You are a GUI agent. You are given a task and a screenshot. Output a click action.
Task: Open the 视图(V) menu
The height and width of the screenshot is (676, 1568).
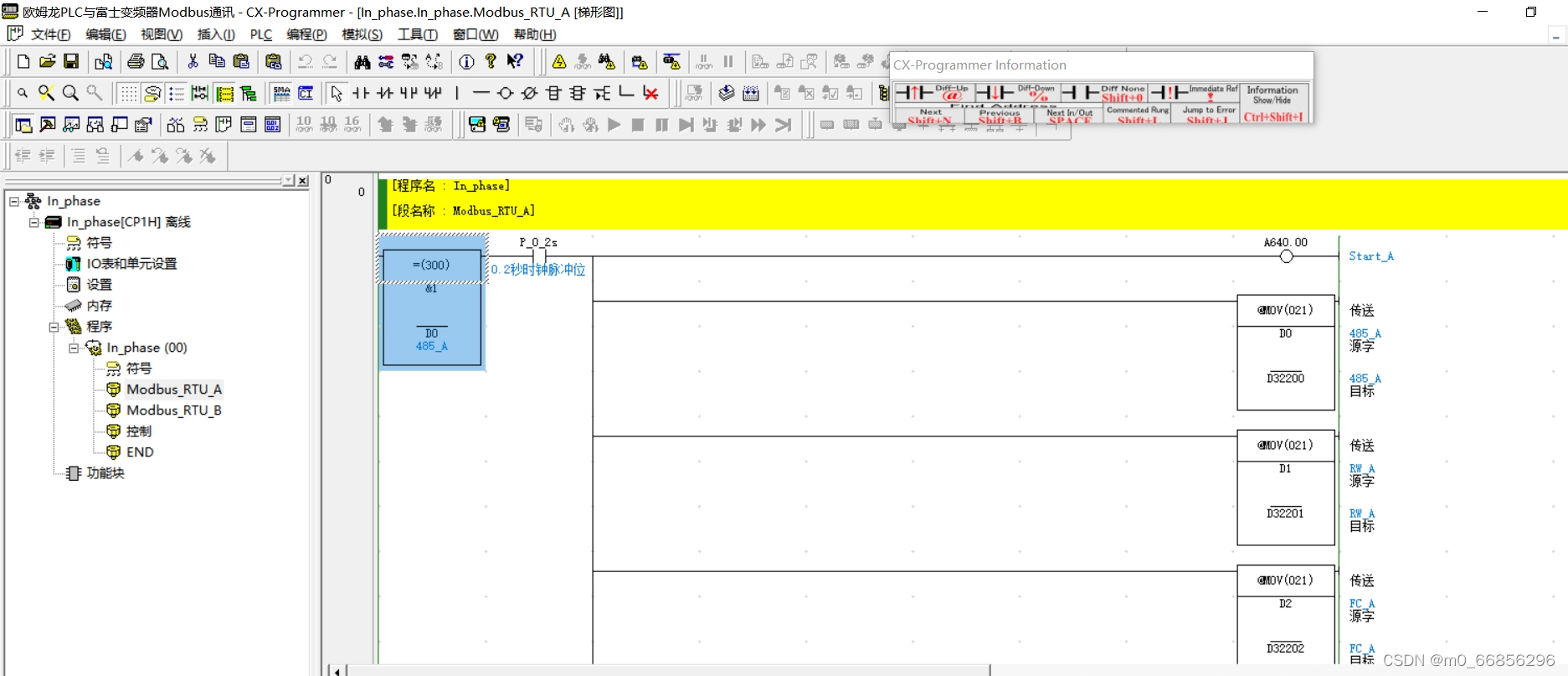pyautogui.click(x=161, y=34)
